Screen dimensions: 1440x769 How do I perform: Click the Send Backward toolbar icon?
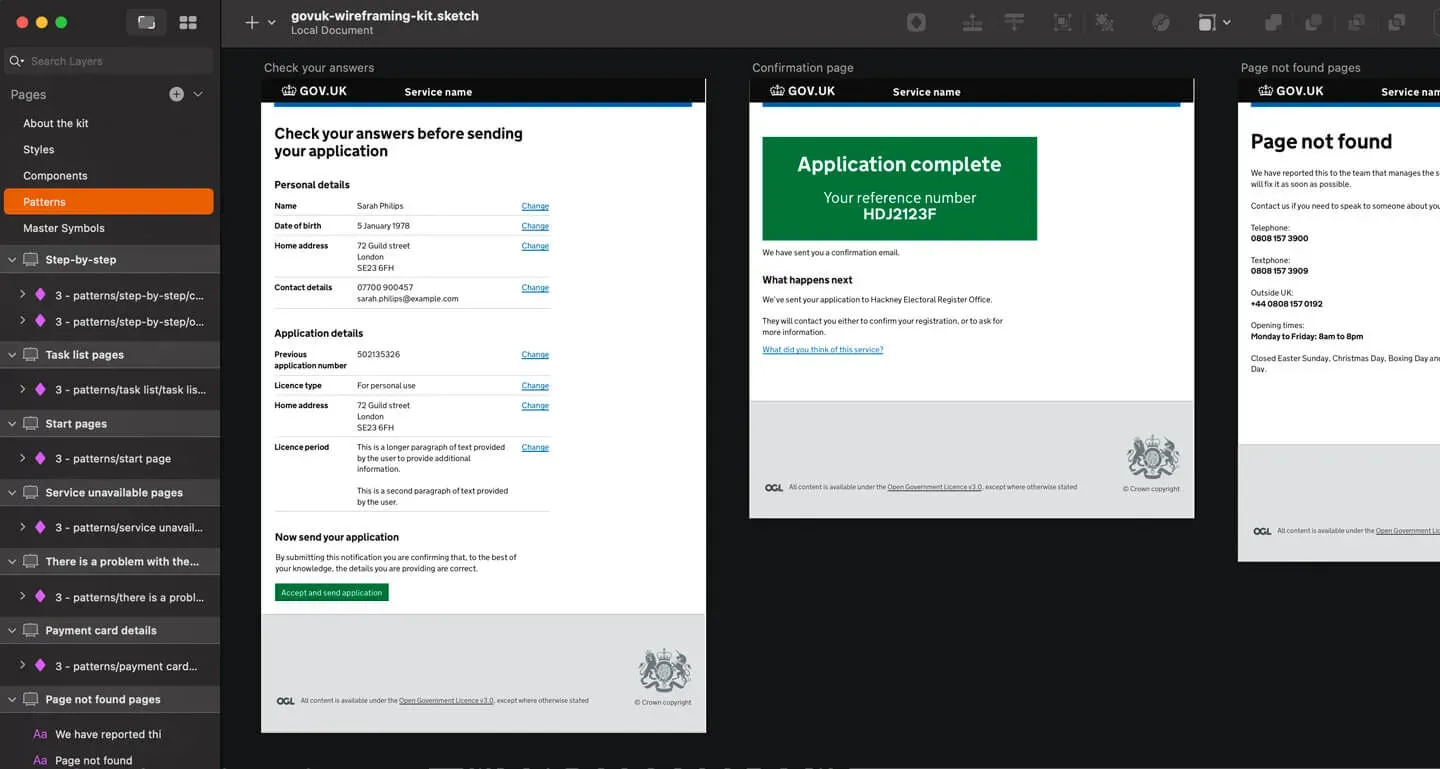coord(1014,22)
